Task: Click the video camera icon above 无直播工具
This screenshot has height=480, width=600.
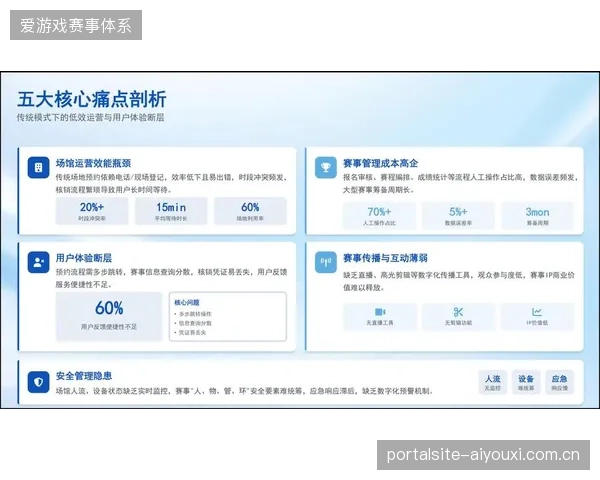Action: (x=380, y=312)
